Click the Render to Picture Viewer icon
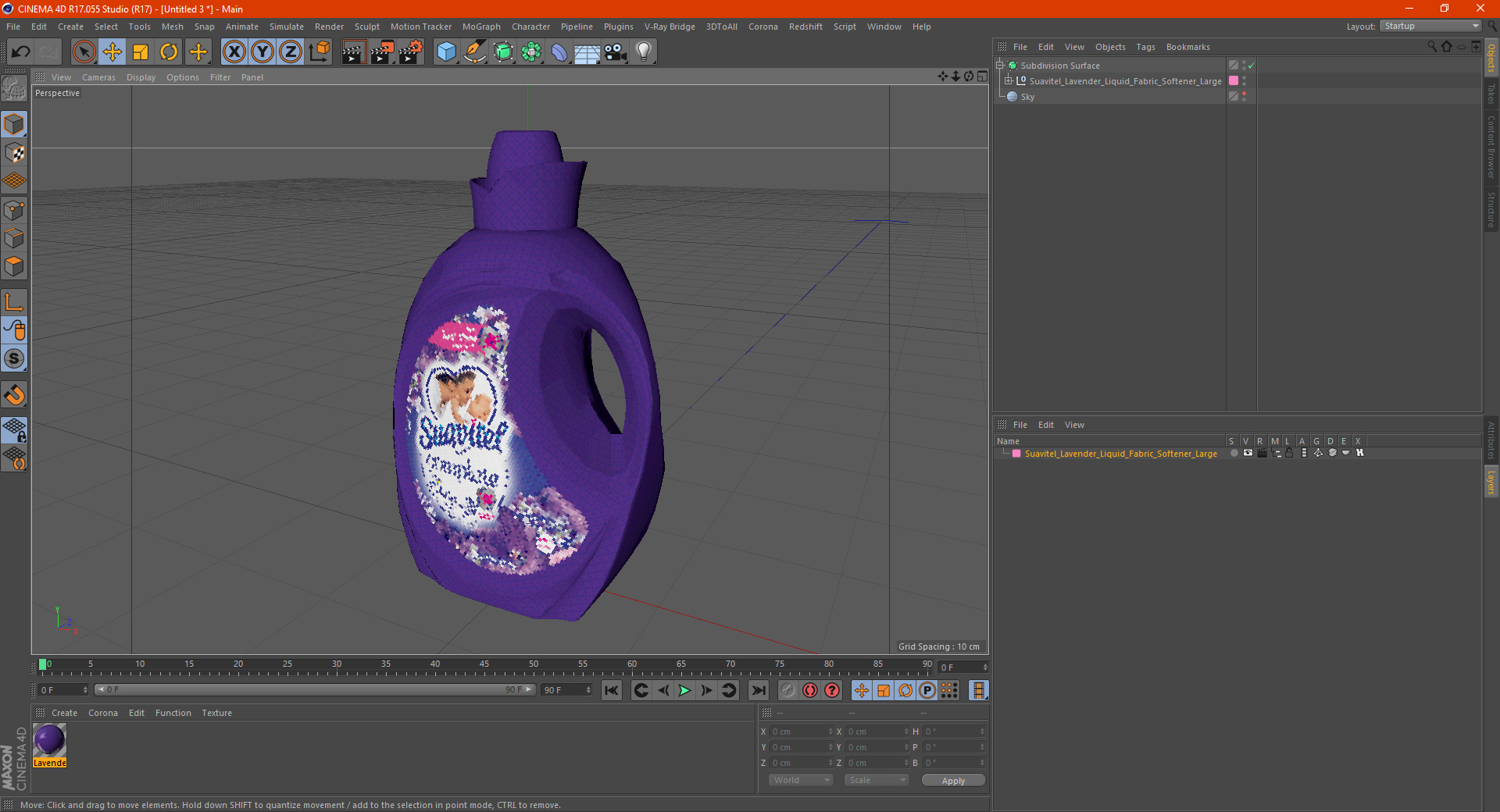The width and height of the screenshot is (1500, 812). (382, 52)
